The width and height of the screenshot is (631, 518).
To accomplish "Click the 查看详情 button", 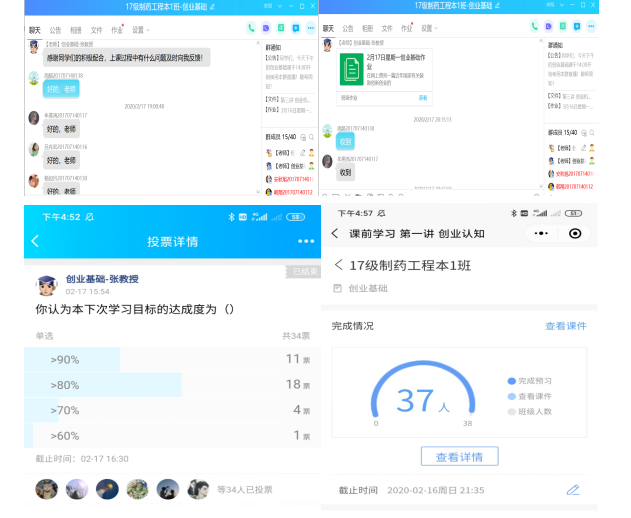I will click(459, 457).
